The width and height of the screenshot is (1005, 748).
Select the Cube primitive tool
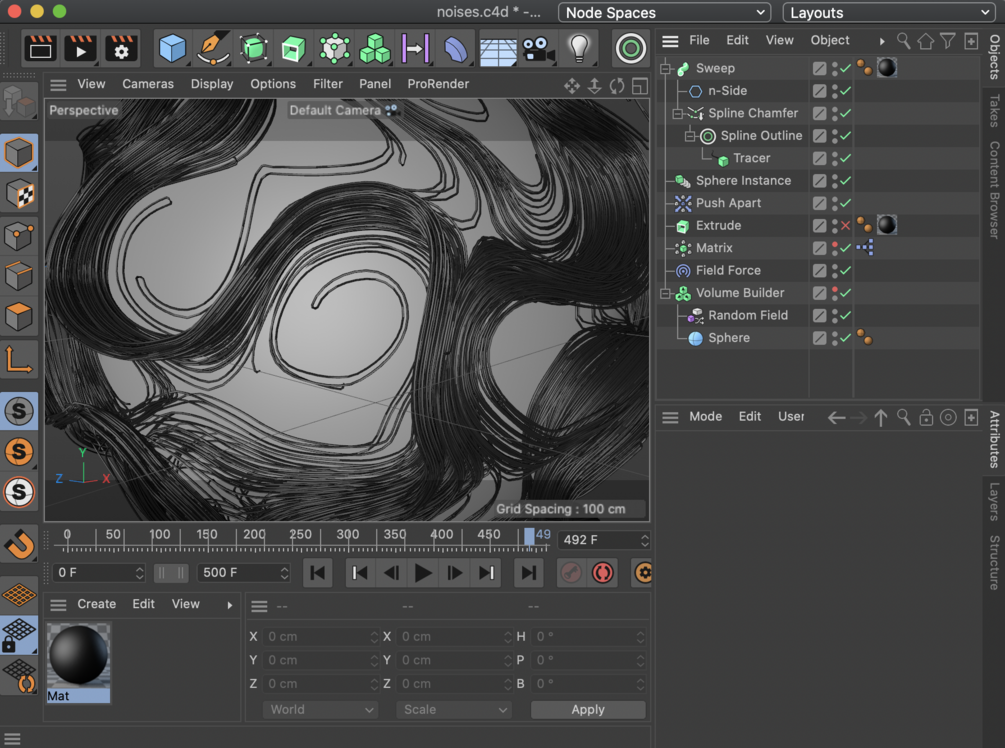tap(173, 48)
